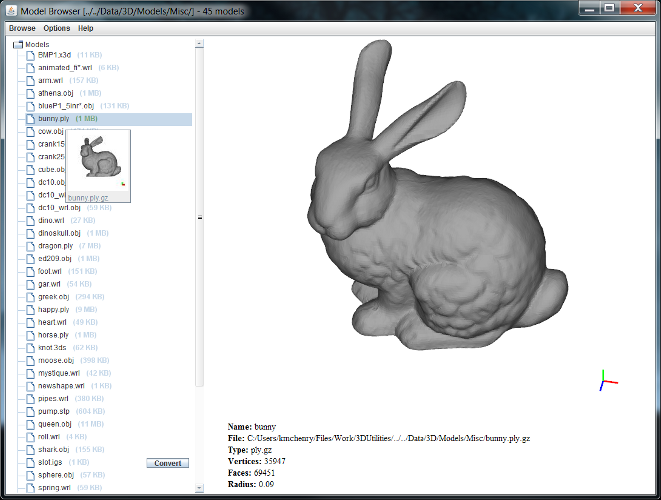
Task: Click the file icon next to cube.obj
Action: click(30, 170)
